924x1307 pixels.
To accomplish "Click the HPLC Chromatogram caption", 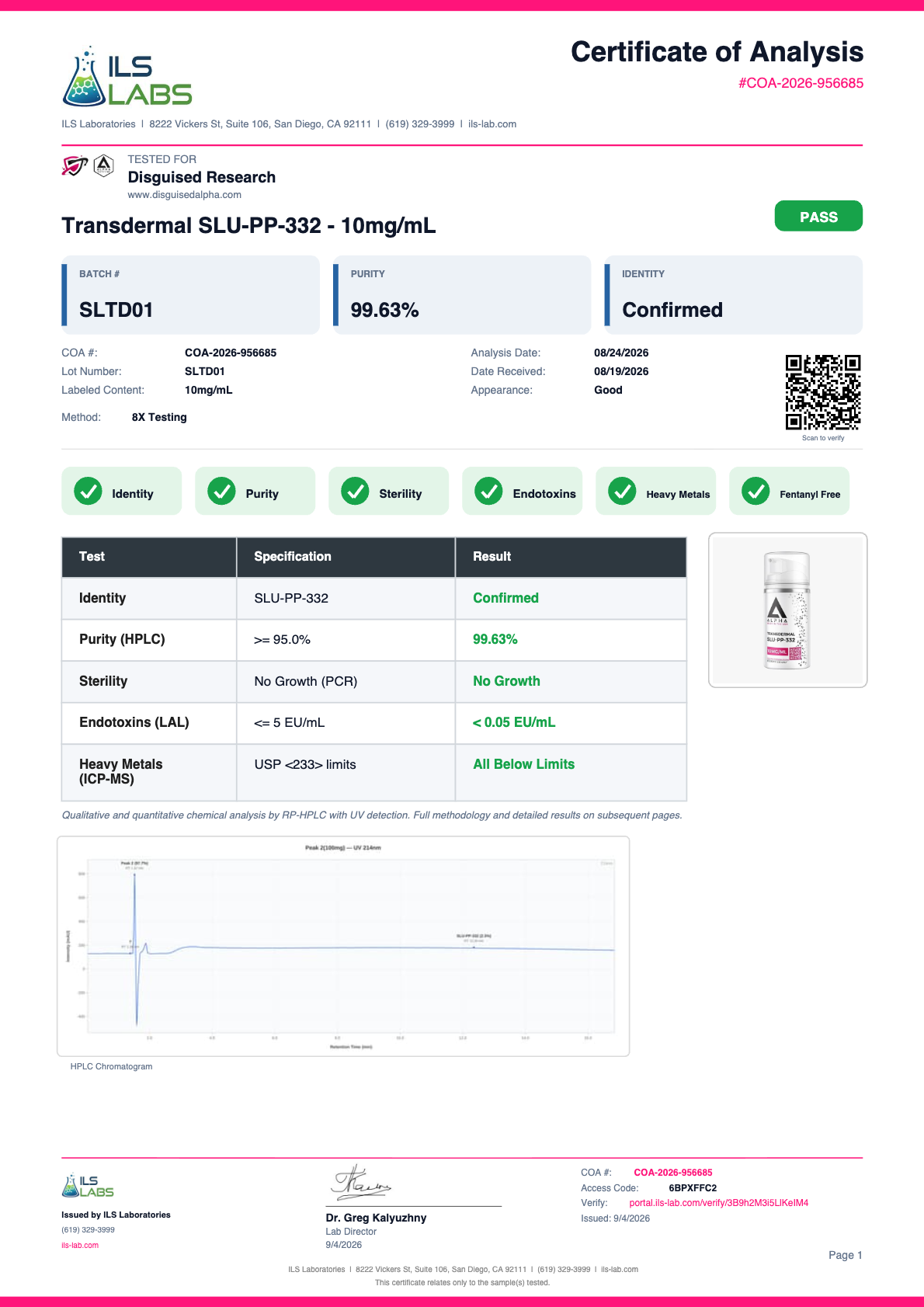I will (111, 1066).
